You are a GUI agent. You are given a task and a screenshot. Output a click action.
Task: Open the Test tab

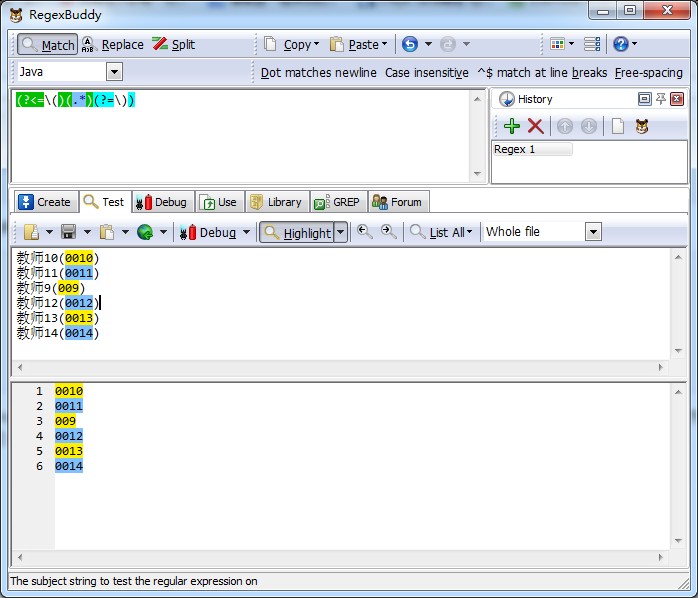click(105, 202)
